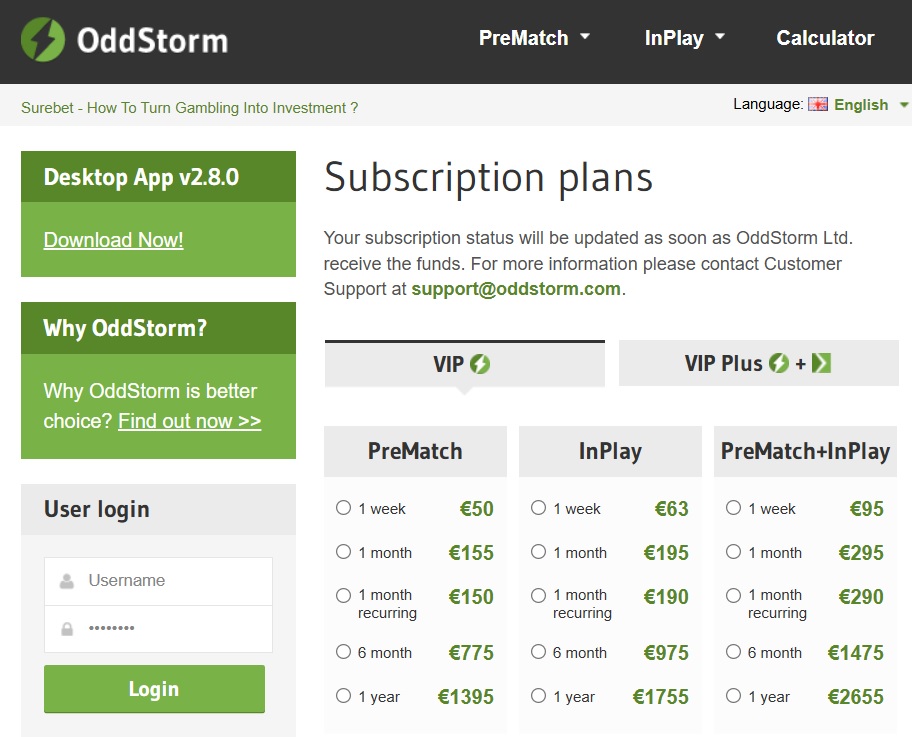Select the 6 month InPlay plan for €975
This screenshot has width=912, height=737.
coord(539,652)
